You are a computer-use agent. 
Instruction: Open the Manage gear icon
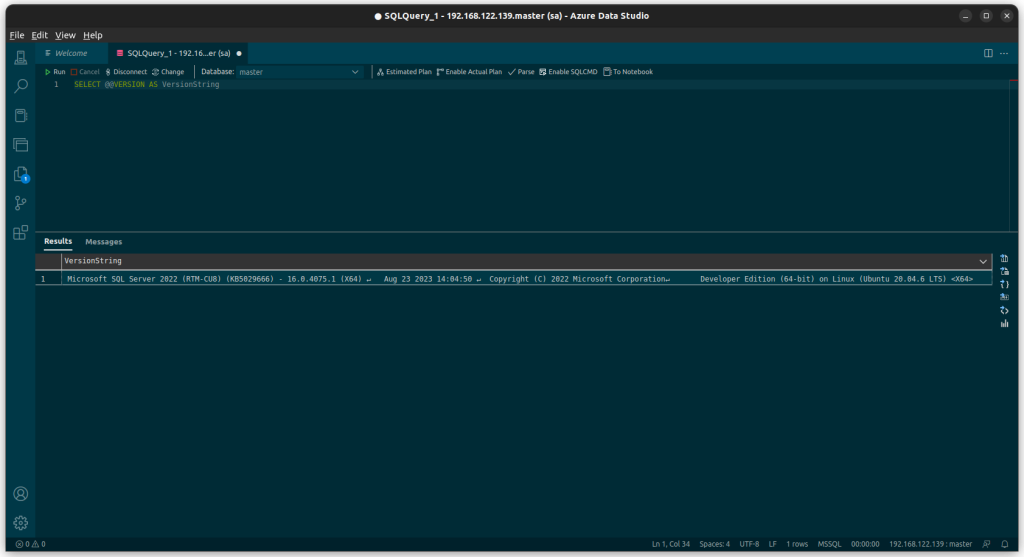tap(21, 523)
